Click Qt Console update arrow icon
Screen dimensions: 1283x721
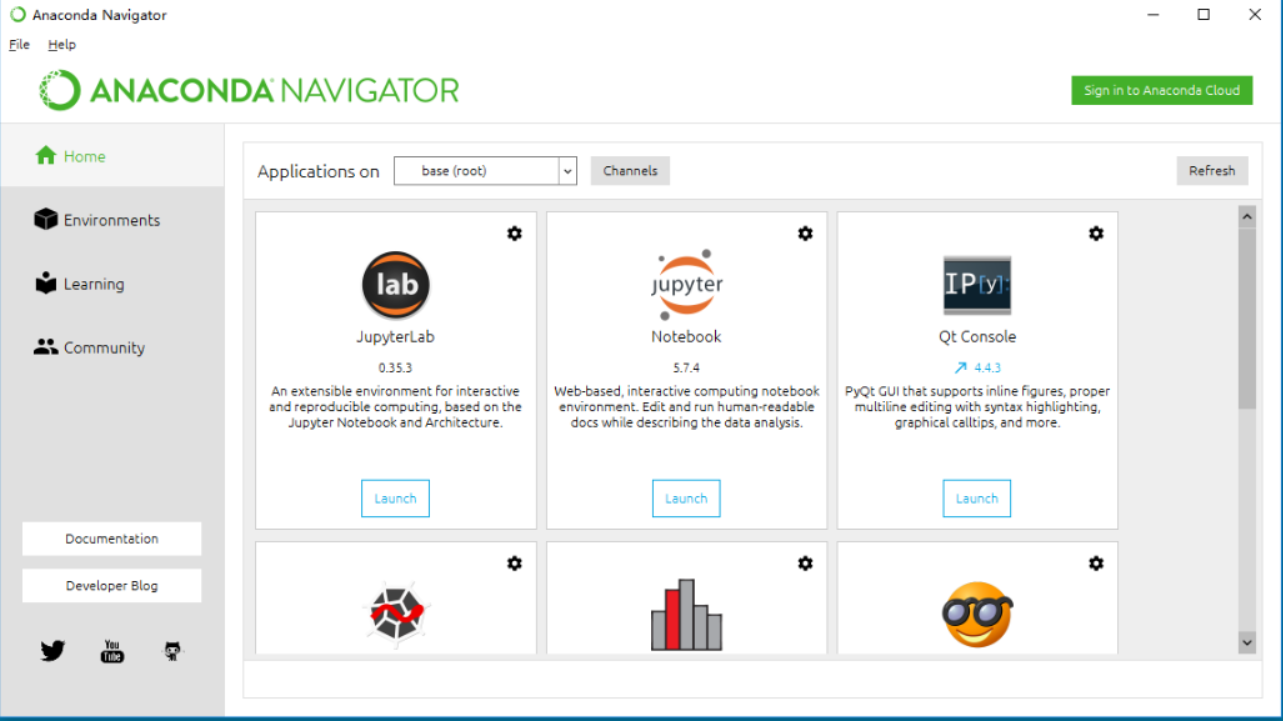point(960,368)
